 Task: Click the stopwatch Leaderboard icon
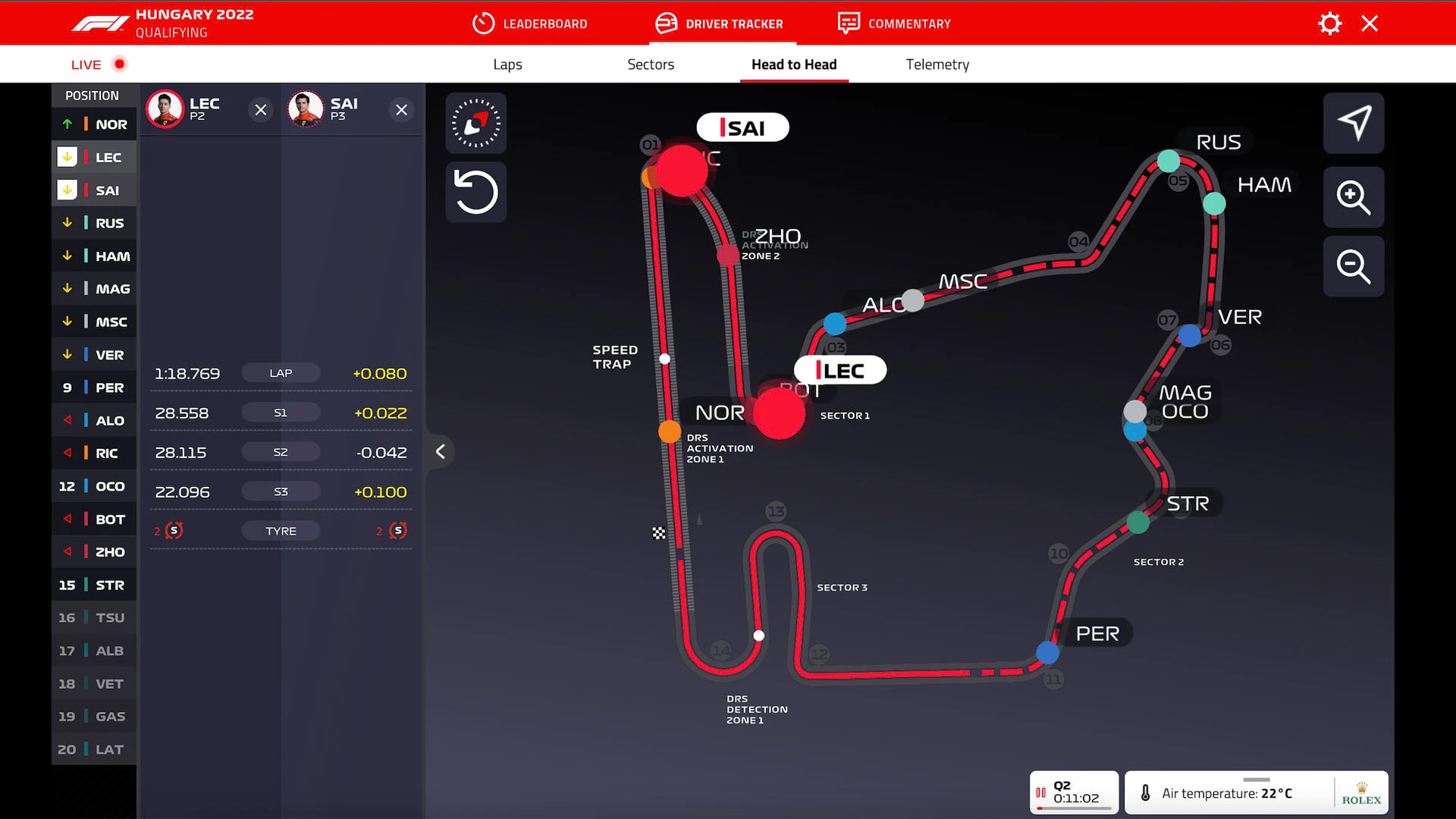483,23
